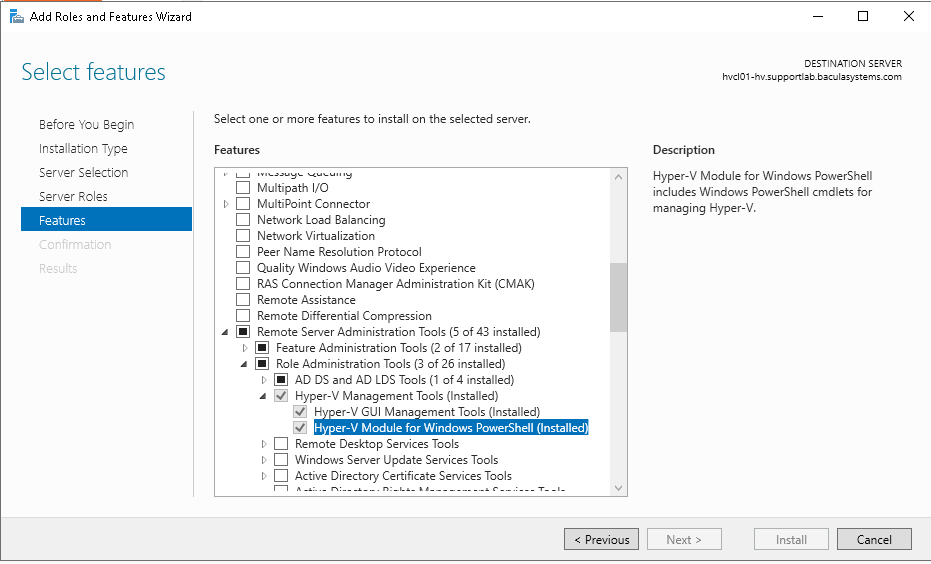Select the Features step
This screenshot has height=564, width=931.
pos(106,219)
